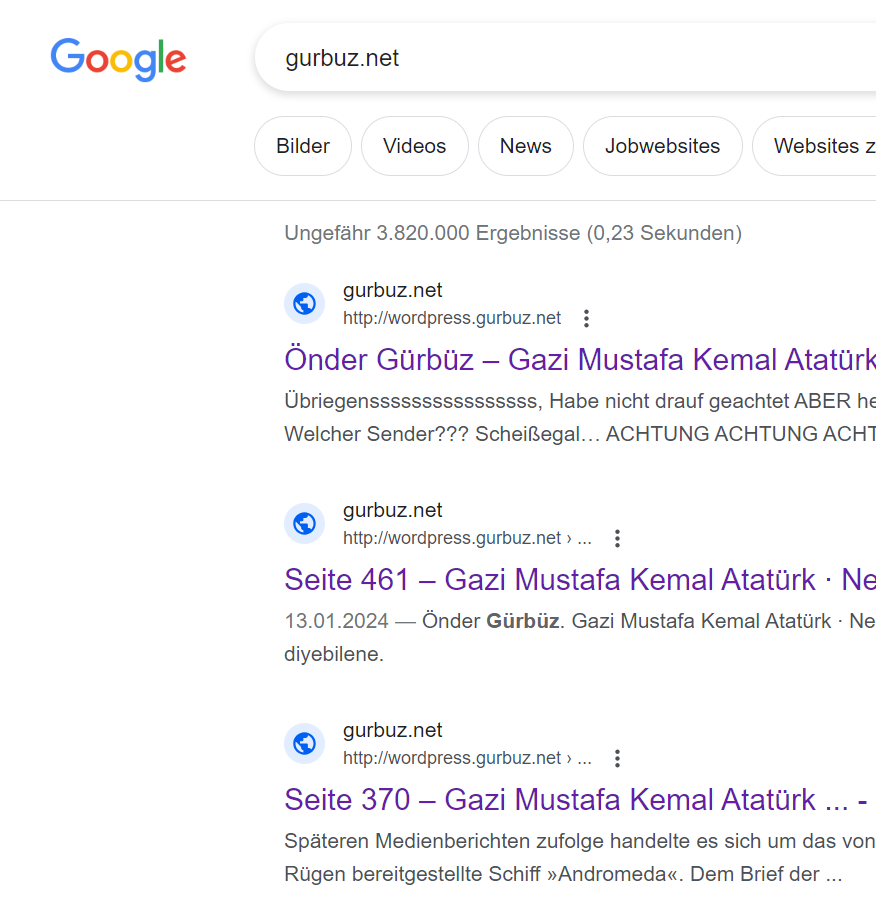Viewport: 876px width, 904px height.
Task: Open three-dot options for Seite 370 result
Action: tap(617, 759)
